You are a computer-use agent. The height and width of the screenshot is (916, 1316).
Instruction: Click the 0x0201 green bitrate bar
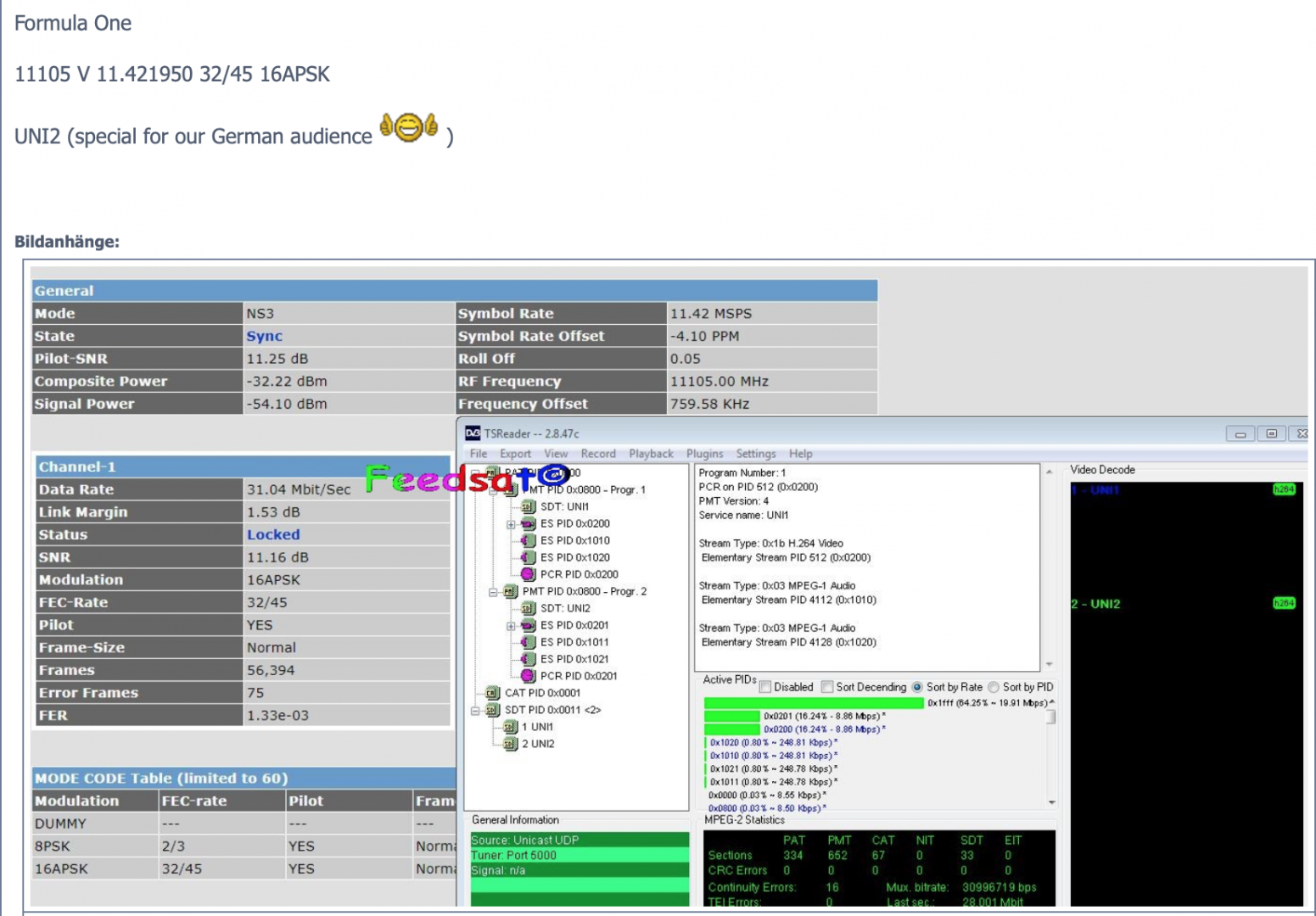pos(732,717)
